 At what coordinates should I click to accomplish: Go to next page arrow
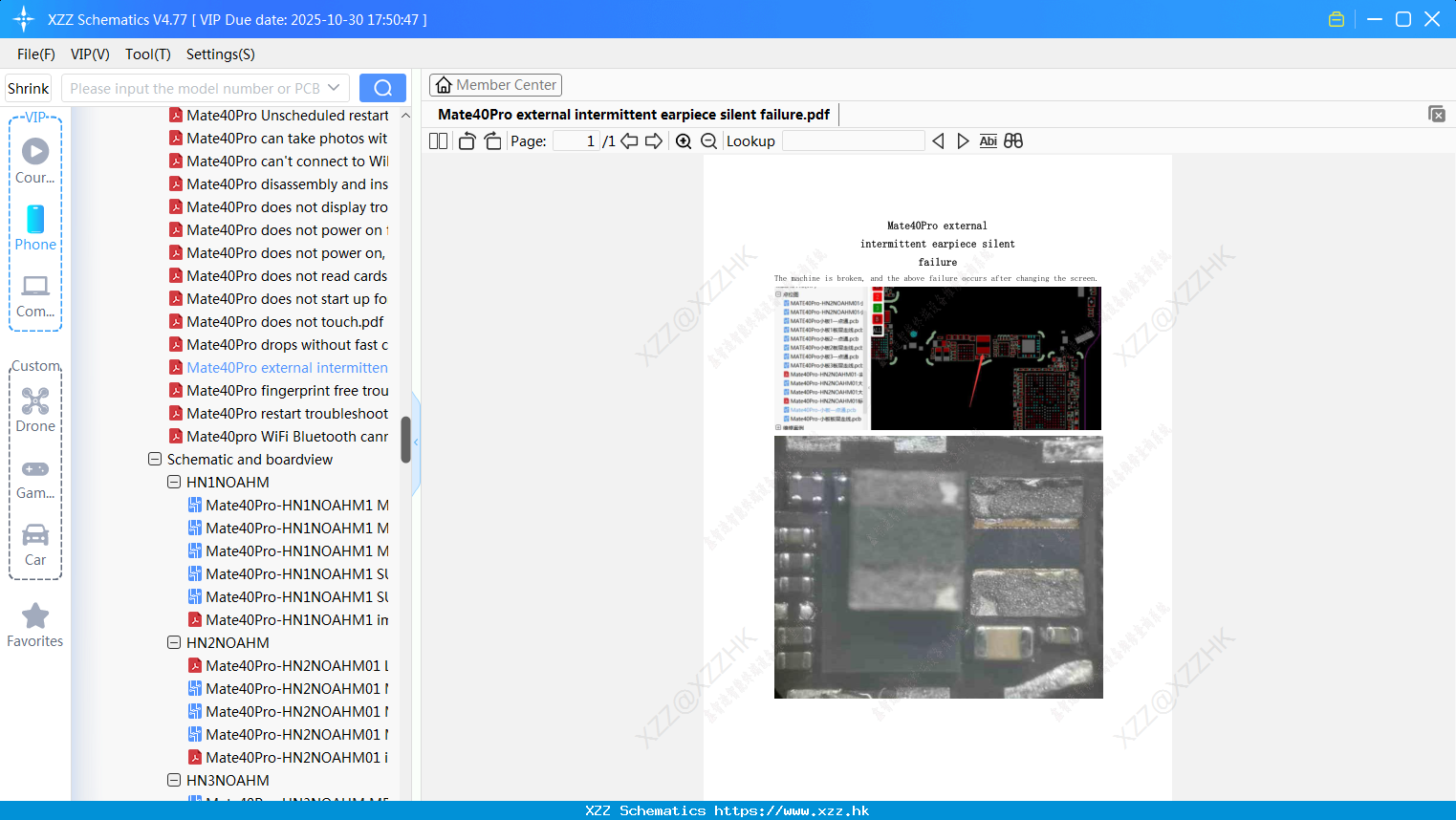[654, 141]
